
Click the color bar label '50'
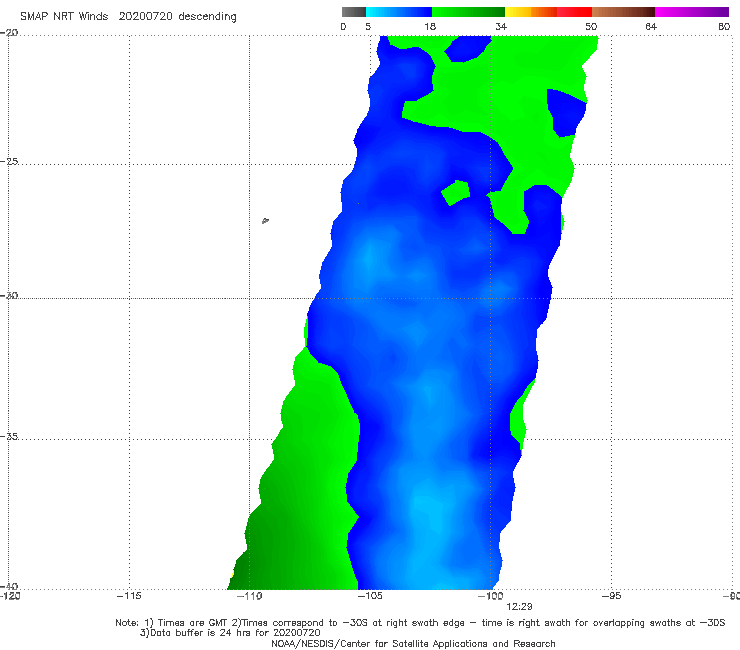591,27
